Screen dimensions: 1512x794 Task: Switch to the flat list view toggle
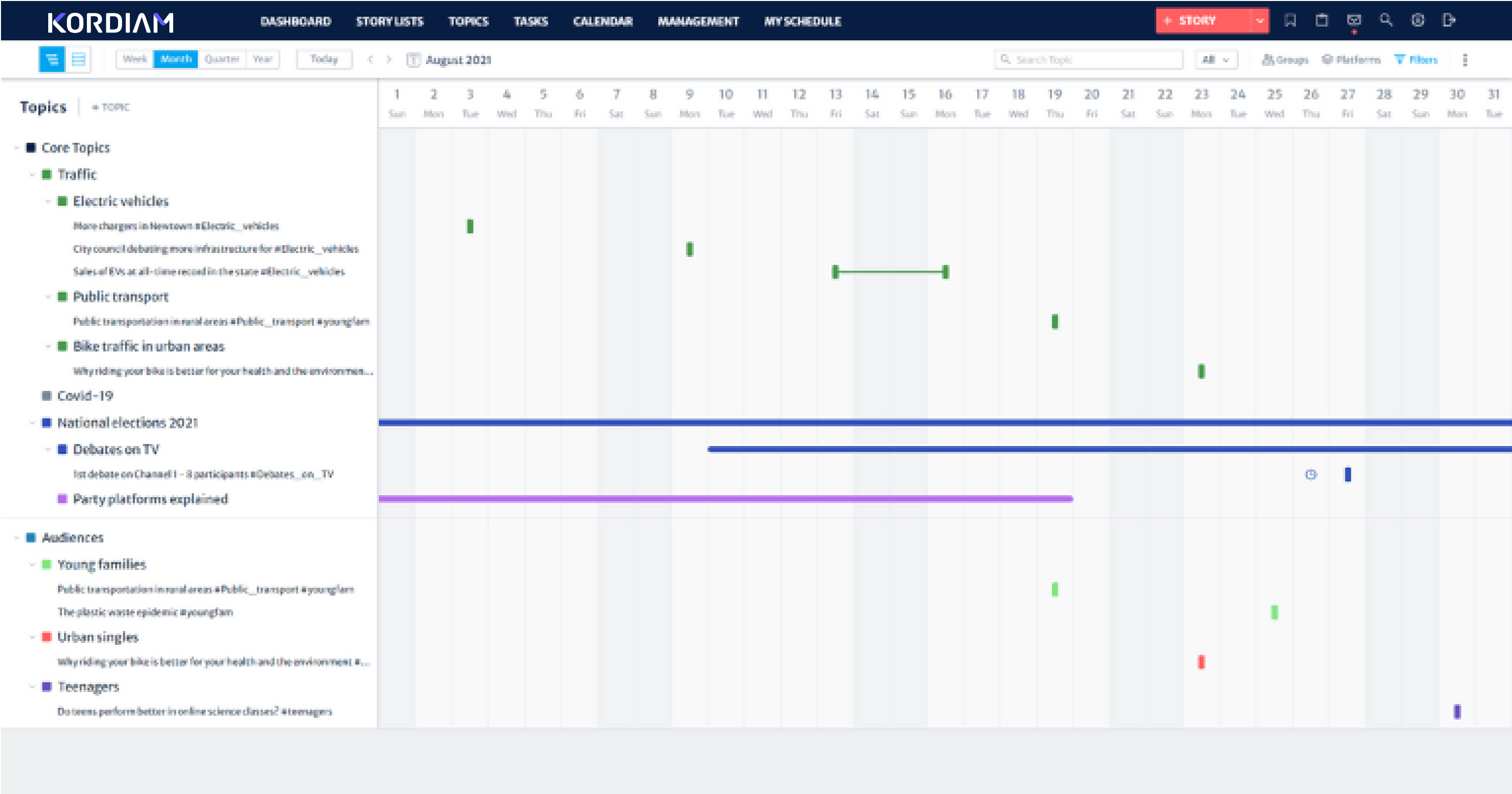click(78, 59)
